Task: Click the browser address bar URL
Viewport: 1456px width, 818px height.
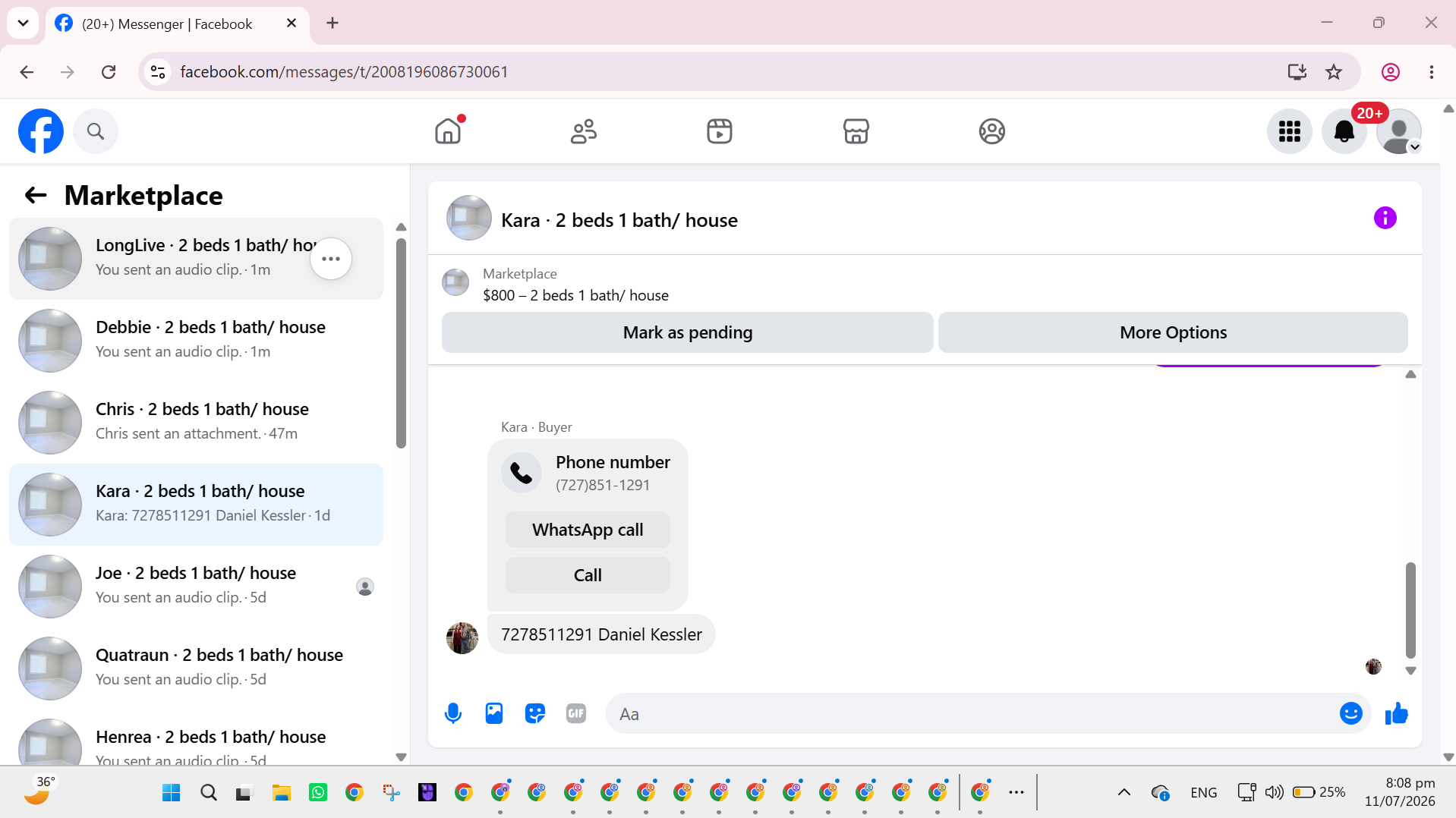Action: 344,71
